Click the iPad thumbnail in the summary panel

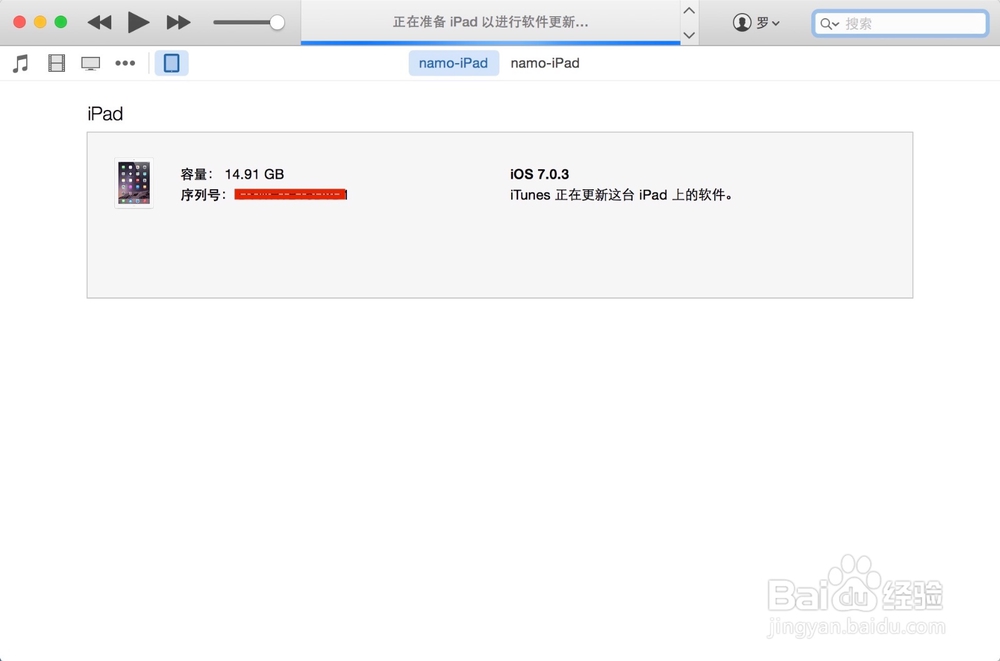[135, 182]
